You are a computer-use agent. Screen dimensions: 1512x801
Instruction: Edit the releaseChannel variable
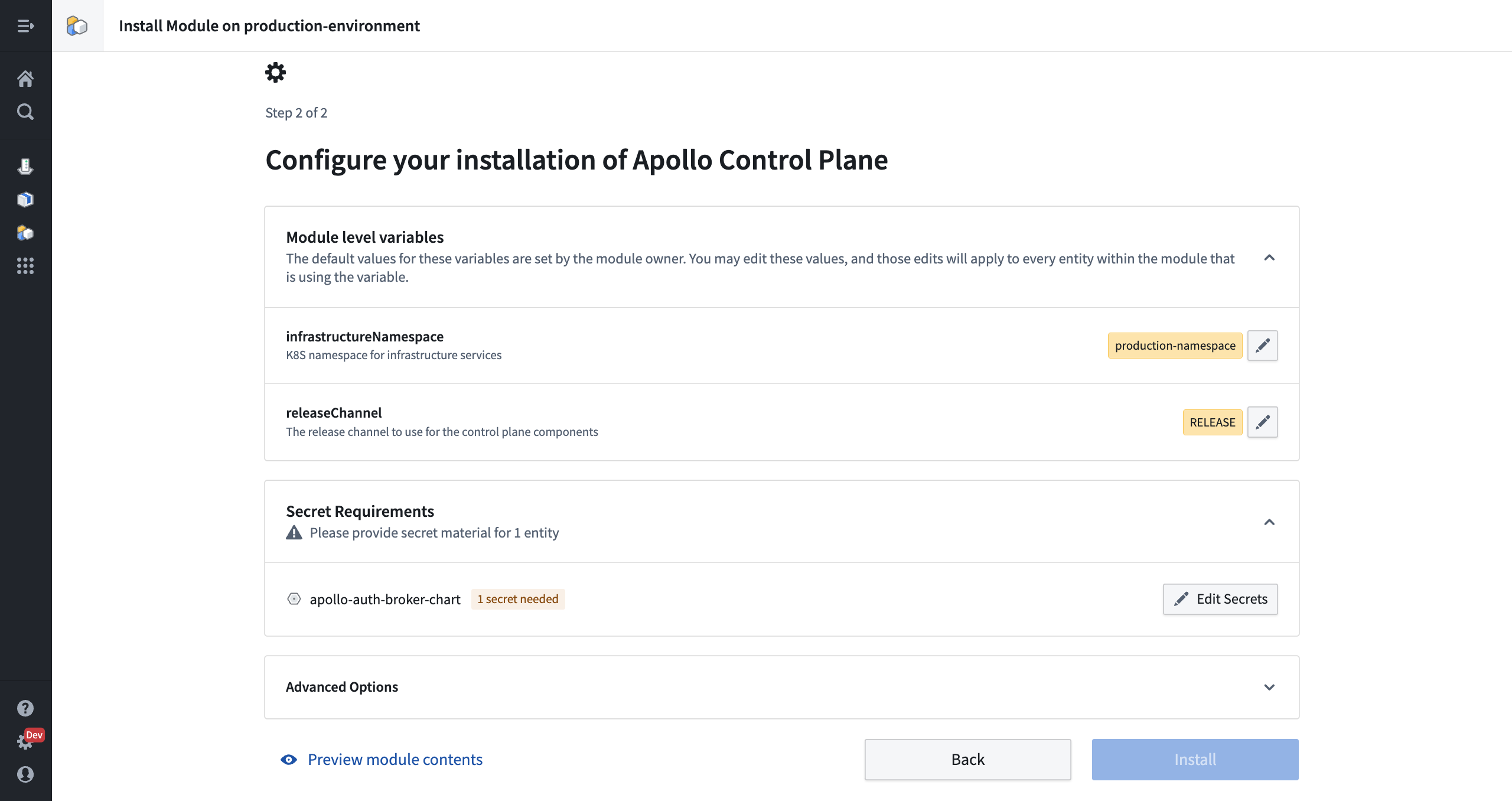pyautogui.click(x=1263, y=422)
